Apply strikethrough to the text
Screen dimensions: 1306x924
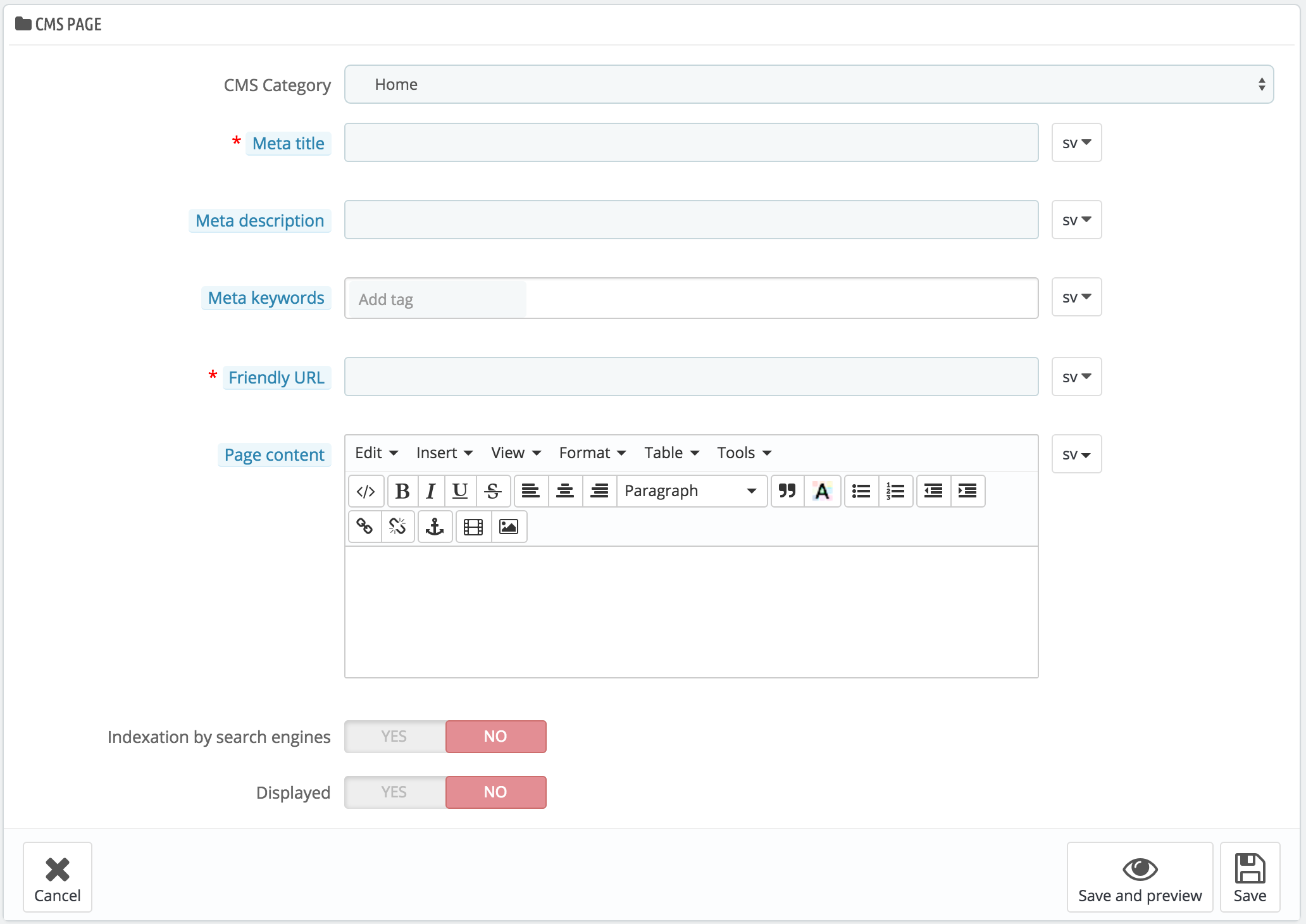click(x=493, y=490)
